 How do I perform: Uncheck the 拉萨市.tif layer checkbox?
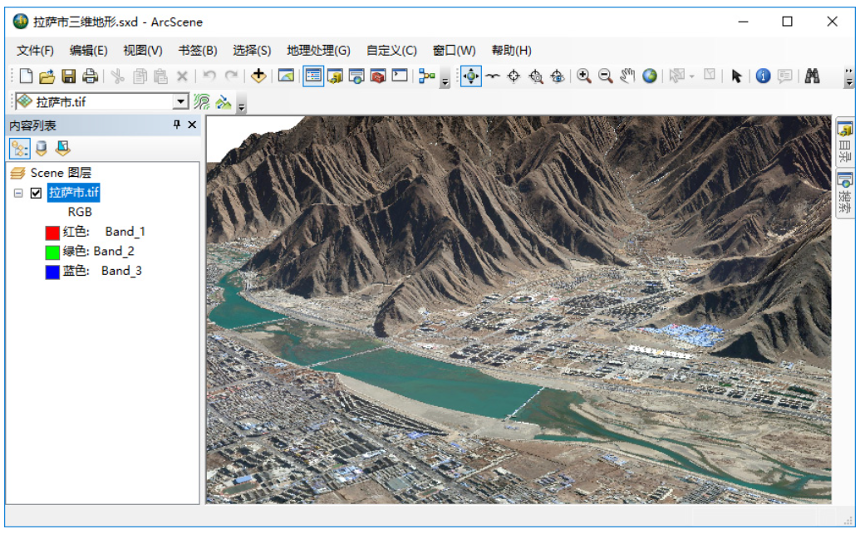[x=36, y=193]
